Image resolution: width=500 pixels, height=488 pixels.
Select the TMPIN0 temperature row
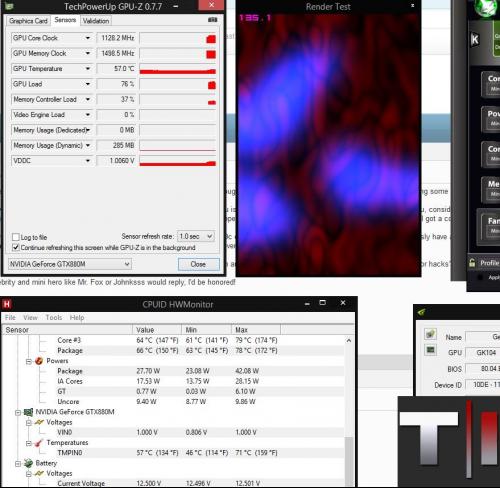click(x=173, y=453)
